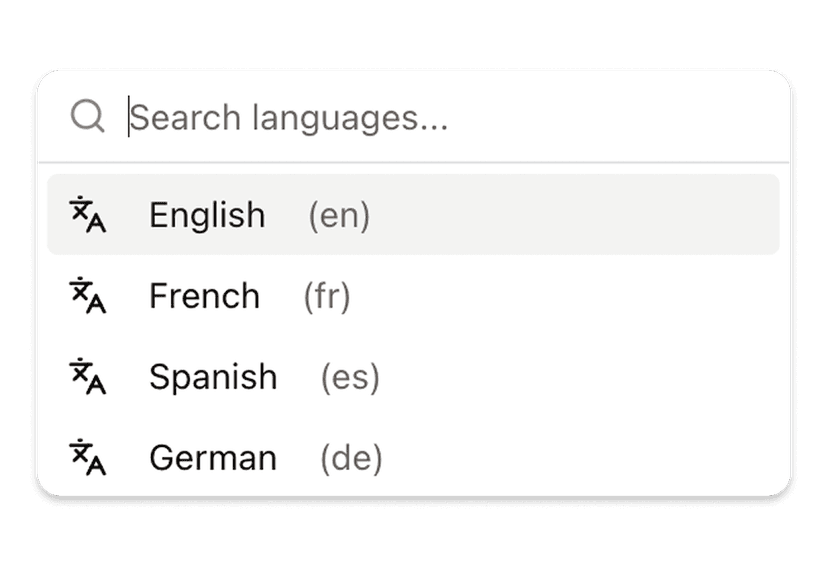Click the (en) language code
828x566 pixels.
[x=339, y=215]
